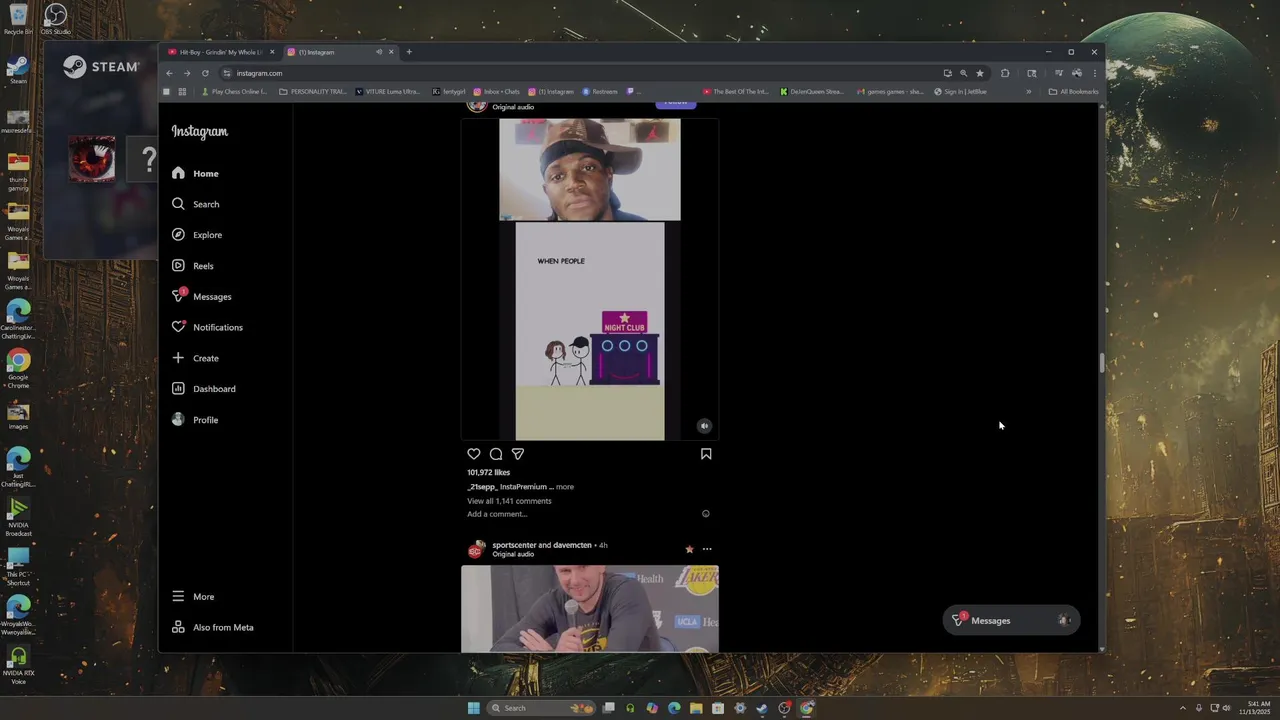Viewport: 1280px width, 720px height.
Task: Click the sportscenter avatar on the post
Action: (475, 550)
